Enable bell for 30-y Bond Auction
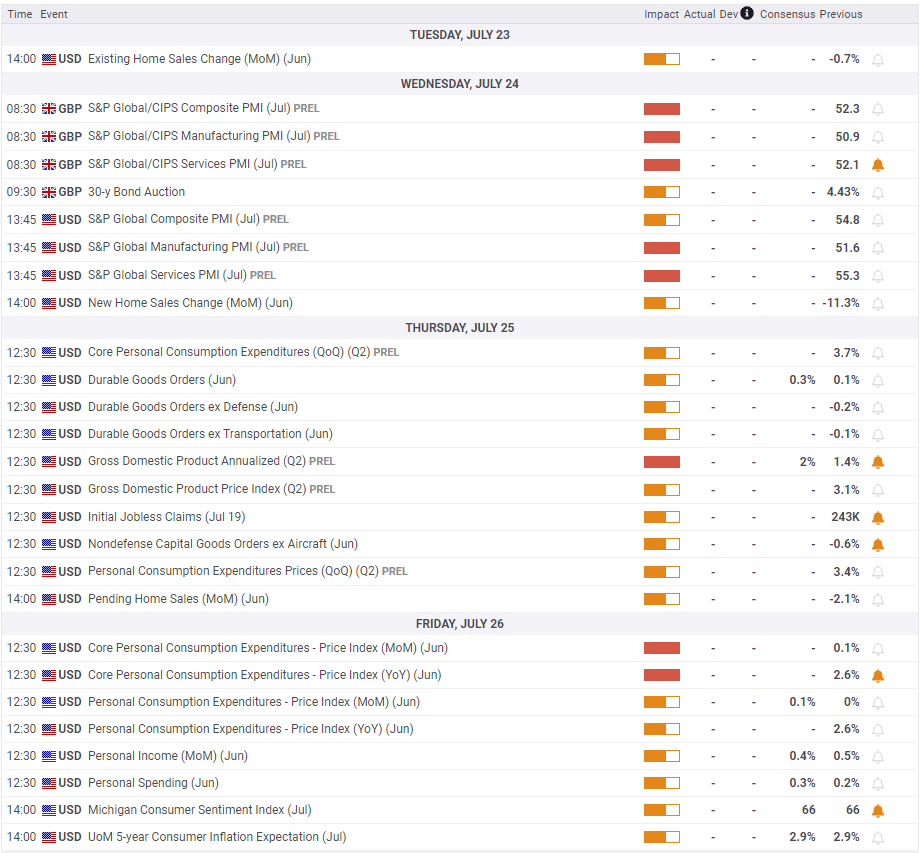Image resolution: width=920 pixels, height=853 pixels. [x=878, y=193]
